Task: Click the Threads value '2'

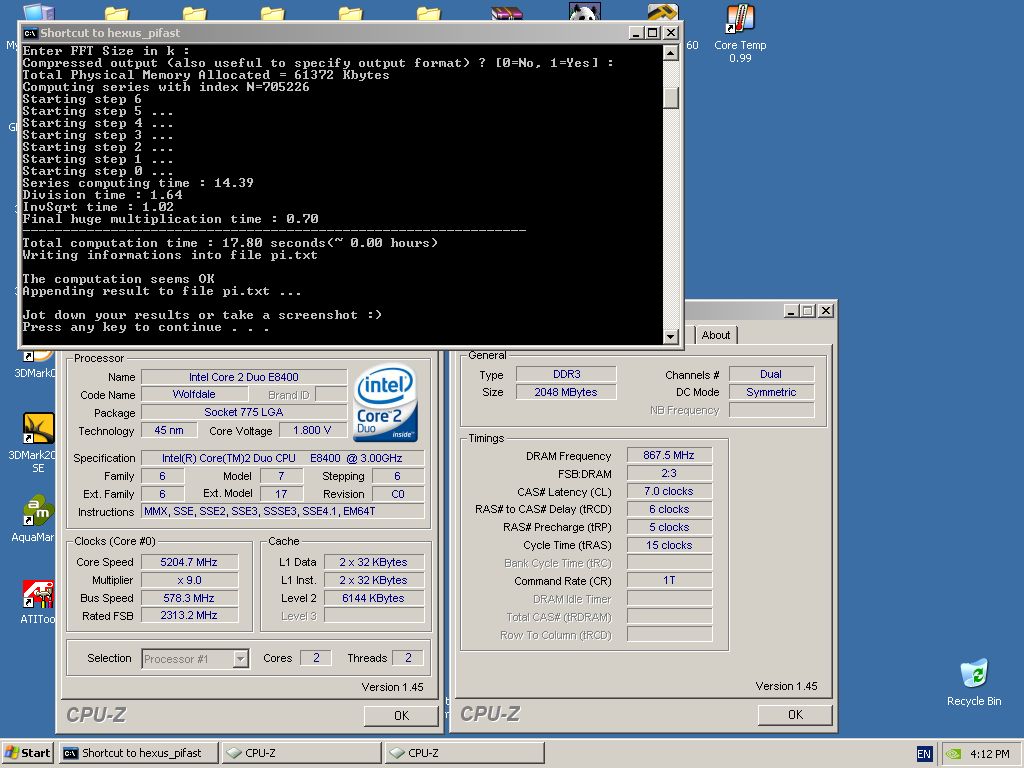Action: point(408,658)
